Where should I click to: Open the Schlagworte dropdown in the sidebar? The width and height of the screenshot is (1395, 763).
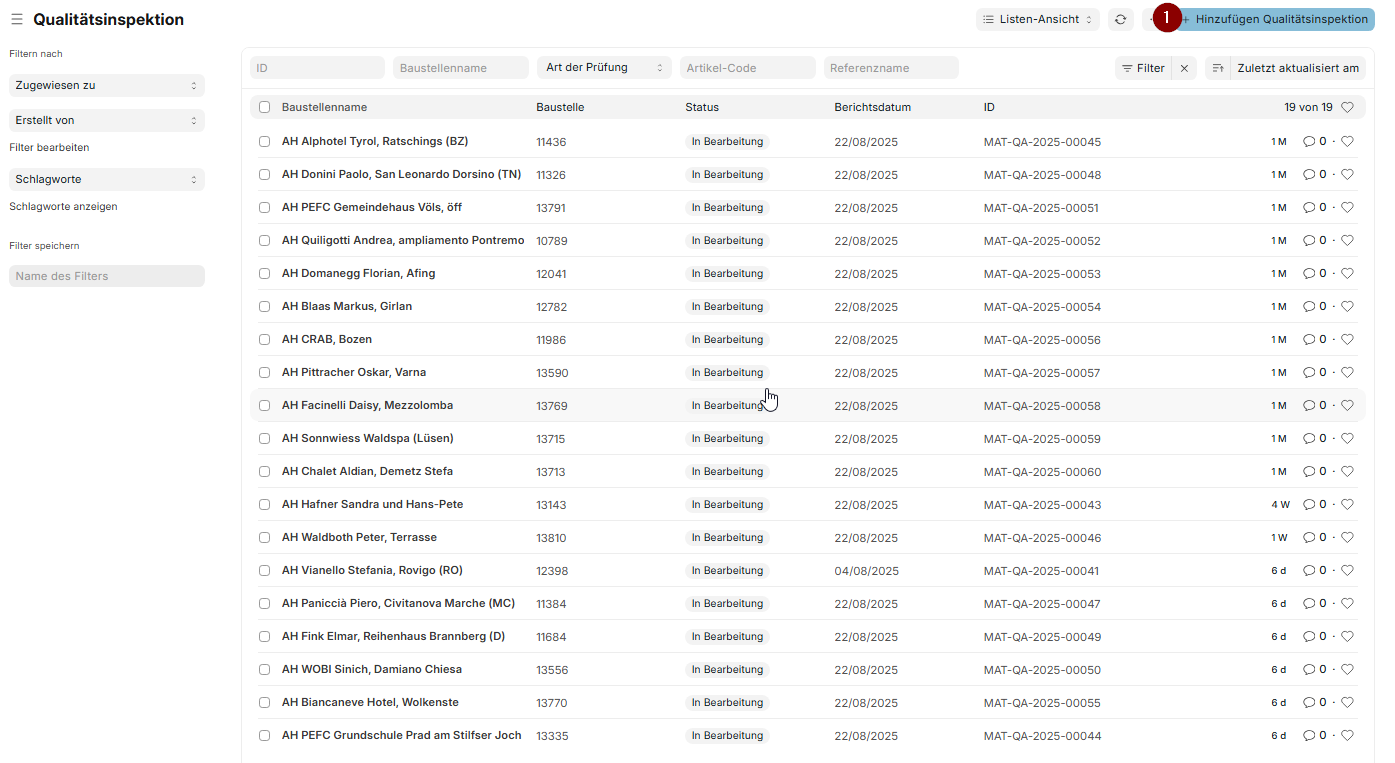(106, 179)
